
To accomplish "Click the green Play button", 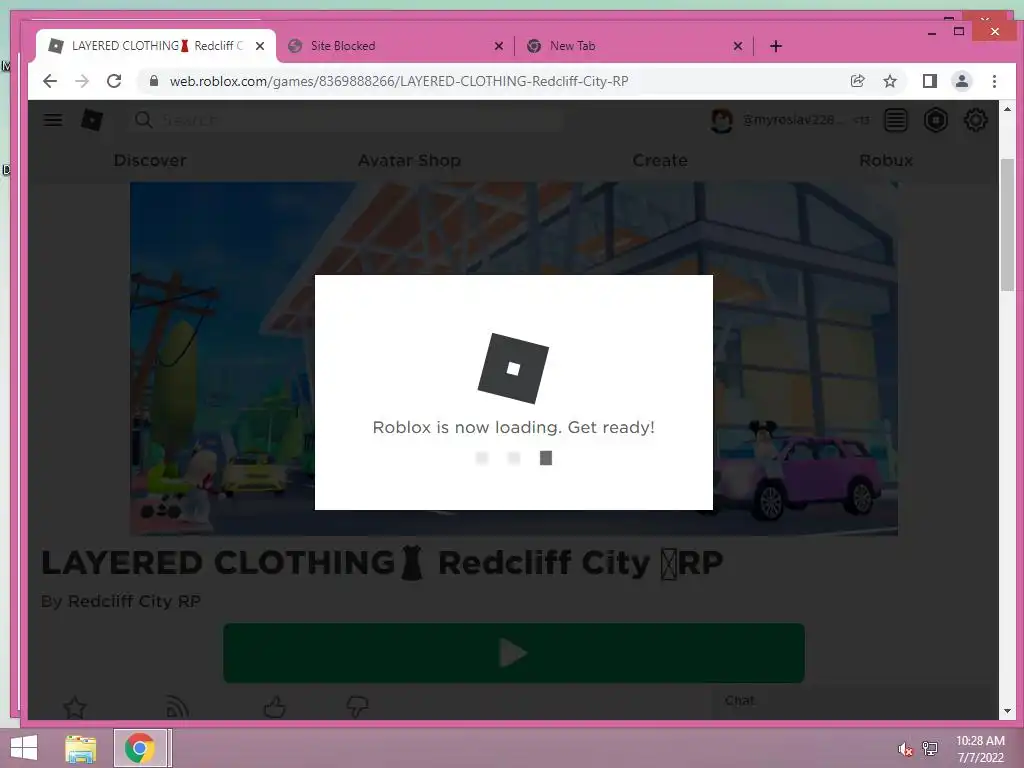I will (513, 653).
